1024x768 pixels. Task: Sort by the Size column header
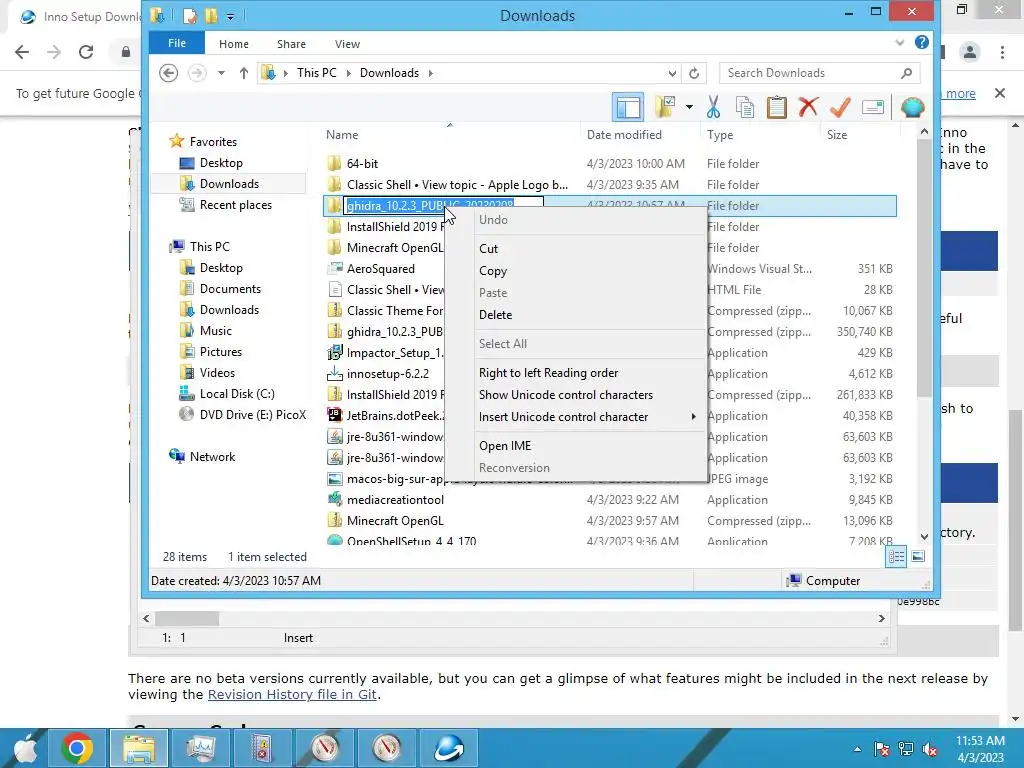pyautogui.click(x=859, y=135)
